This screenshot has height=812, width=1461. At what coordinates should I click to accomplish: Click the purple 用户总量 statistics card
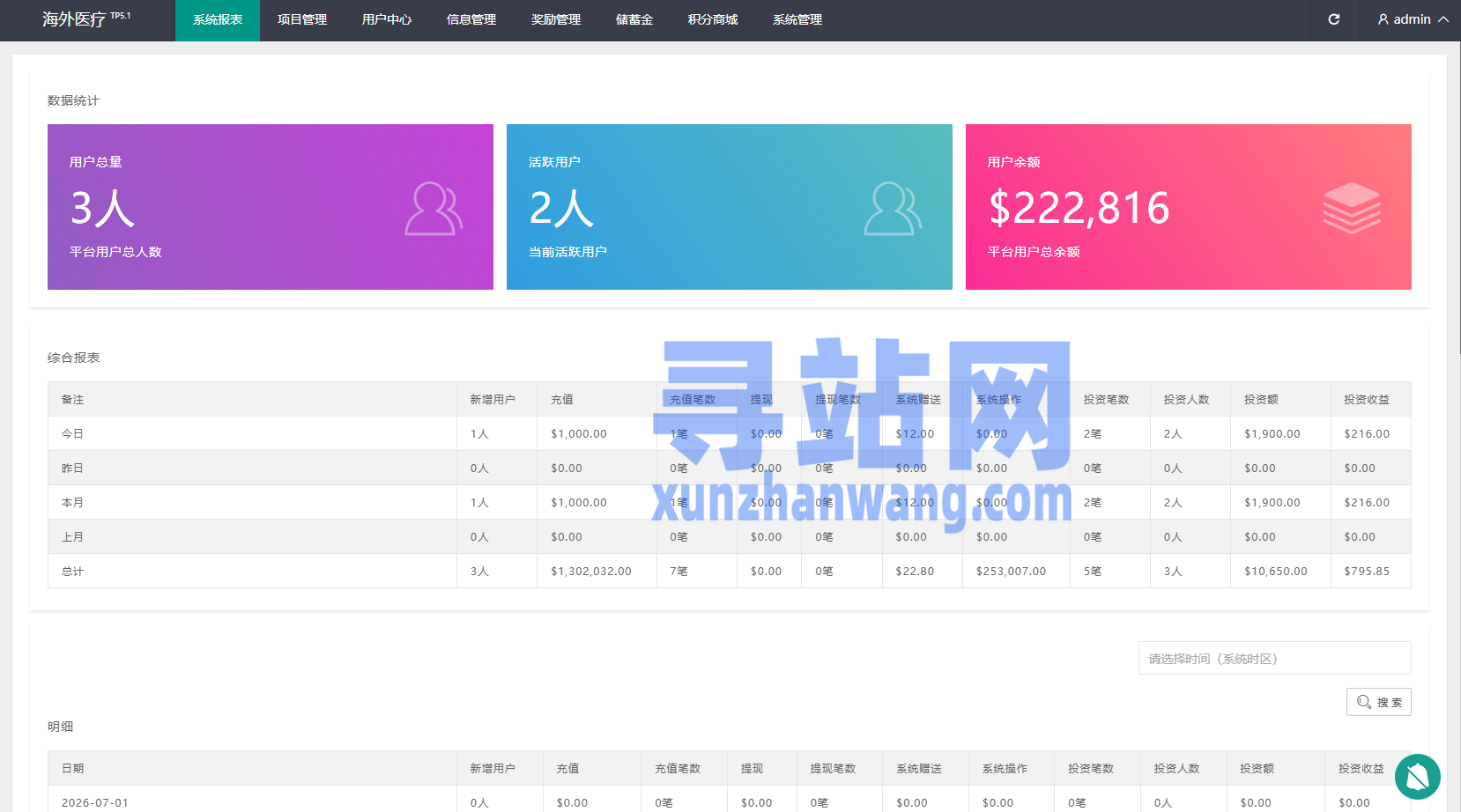click(271, 207)
